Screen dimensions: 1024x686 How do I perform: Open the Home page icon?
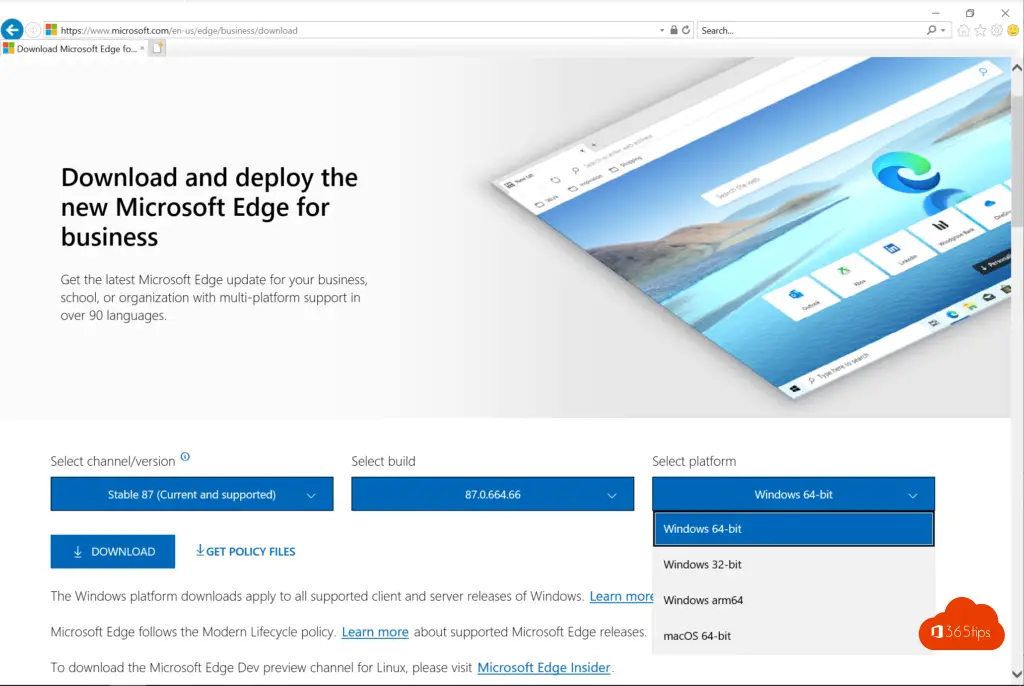pos(964,30)
